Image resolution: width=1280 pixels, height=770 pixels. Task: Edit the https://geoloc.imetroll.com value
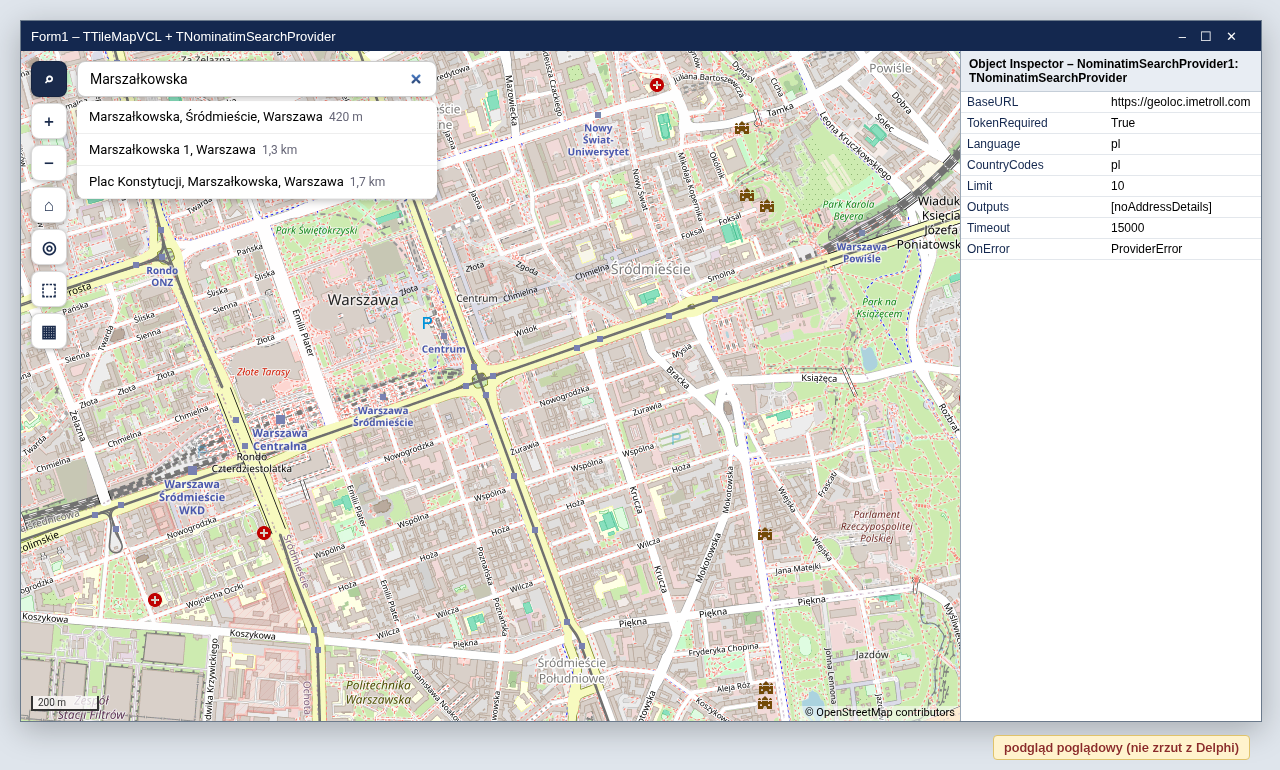pos(1181,102)
